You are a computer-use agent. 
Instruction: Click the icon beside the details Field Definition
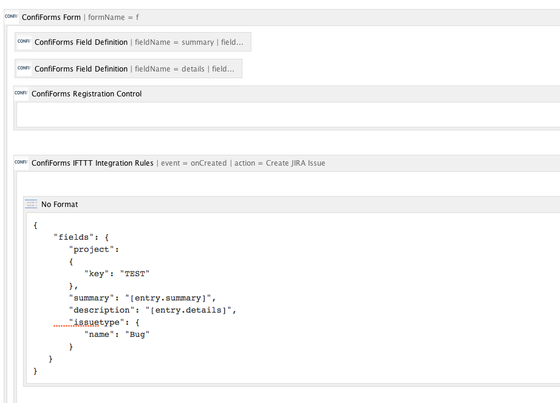click(24, 68)
